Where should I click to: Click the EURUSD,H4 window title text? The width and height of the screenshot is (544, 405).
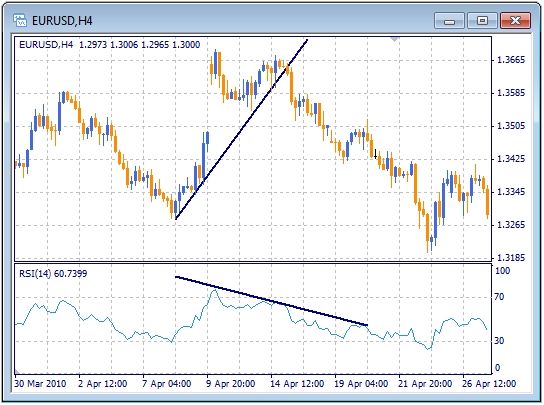coord(62,21)
